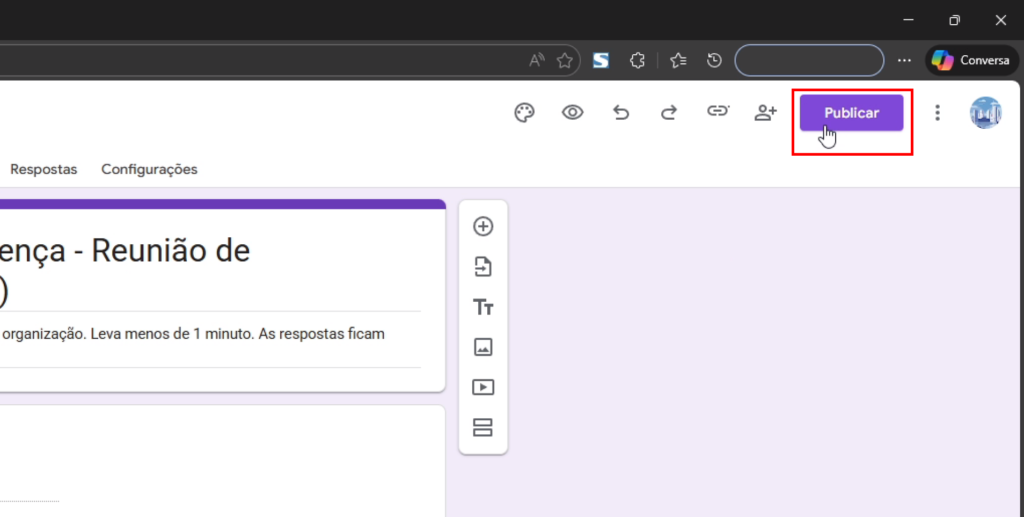Open the Copilot Conversa button
Image resolution: width=1024 pixels, height=517 pixels.
point(970,60)
